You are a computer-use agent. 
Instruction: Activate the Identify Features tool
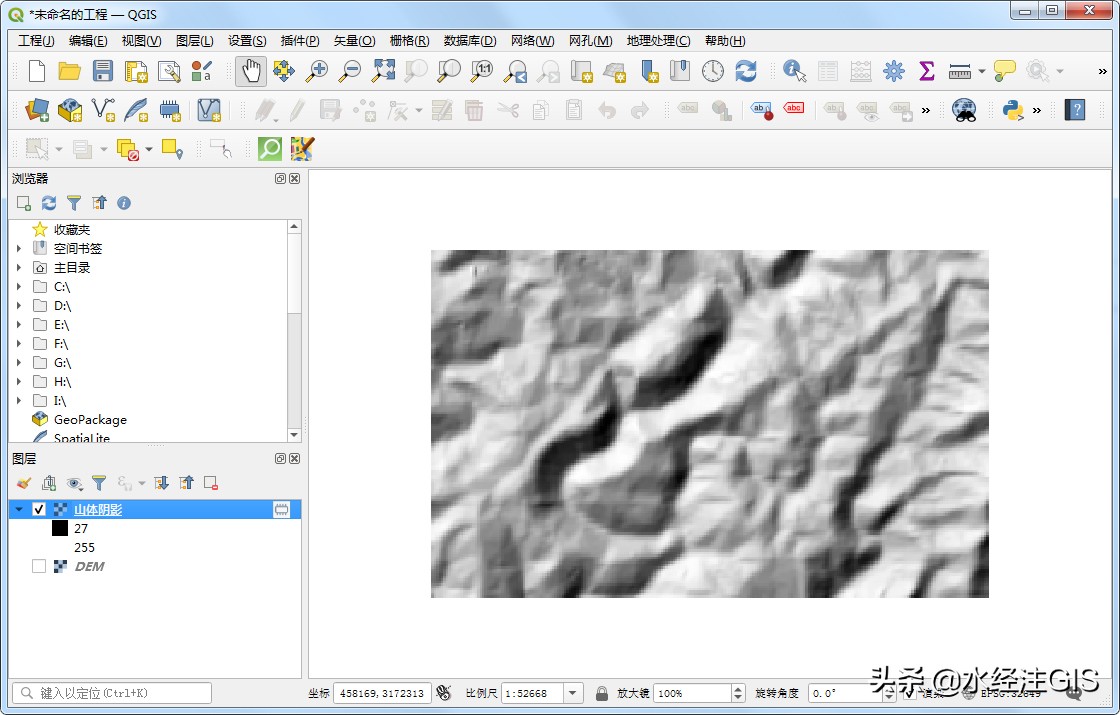coord(794,71)
